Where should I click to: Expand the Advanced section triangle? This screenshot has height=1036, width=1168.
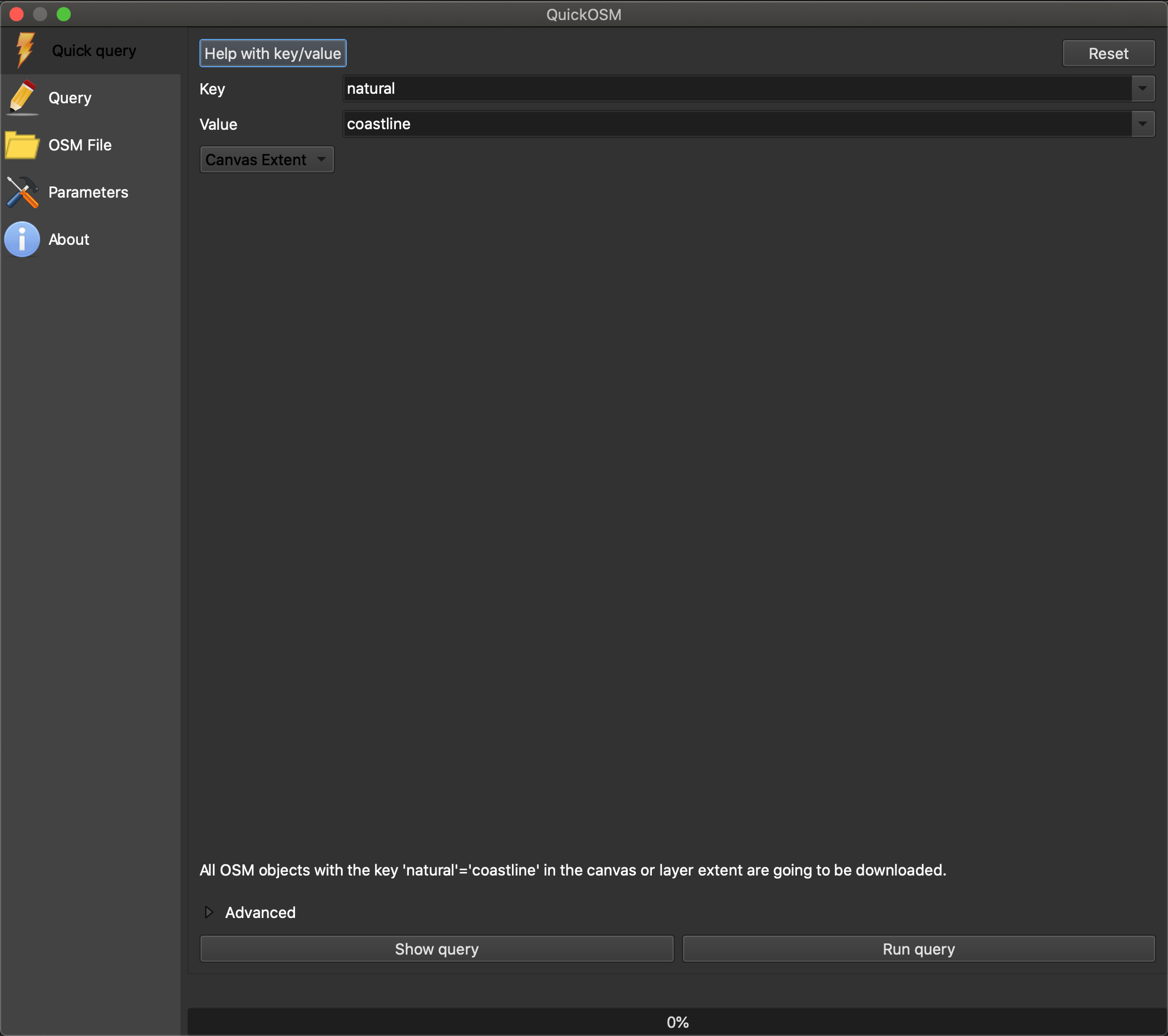click(209, 912)
